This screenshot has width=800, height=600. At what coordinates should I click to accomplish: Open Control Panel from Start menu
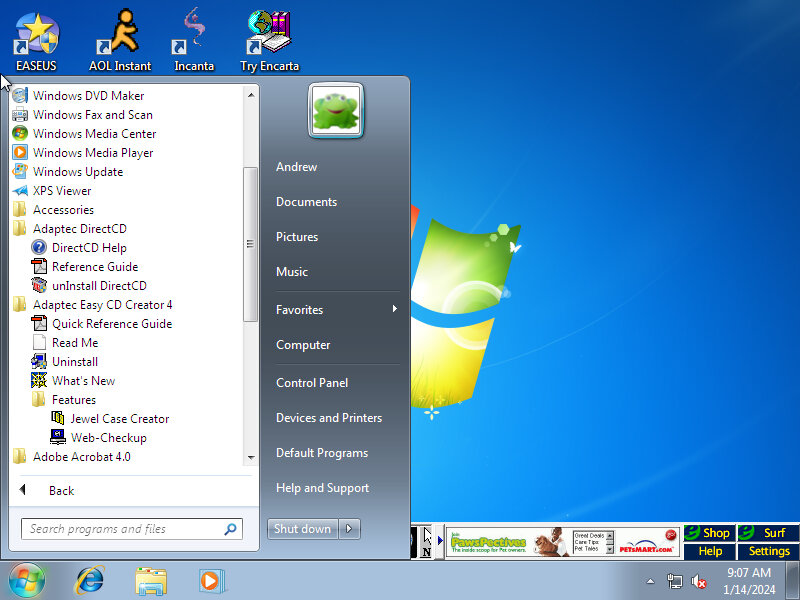coord(312,383)
